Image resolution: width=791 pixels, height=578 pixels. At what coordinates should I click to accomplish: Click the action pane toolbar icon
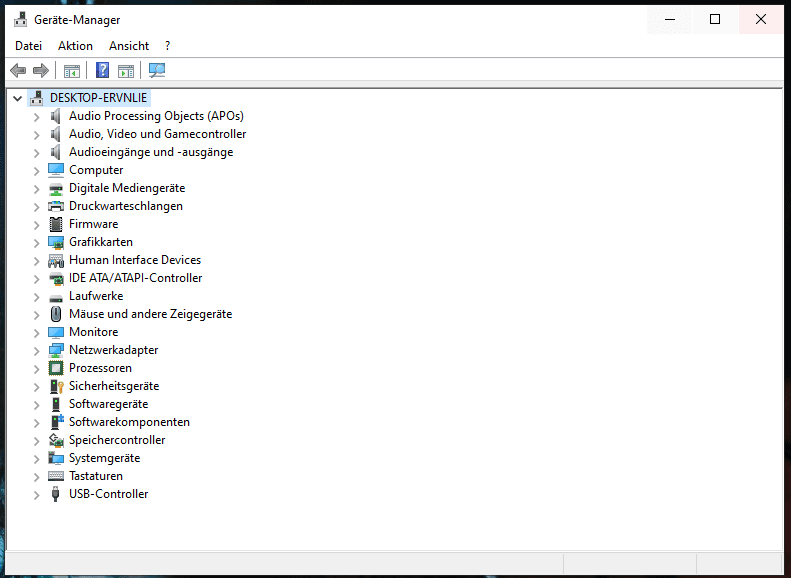tap(126, 71)
